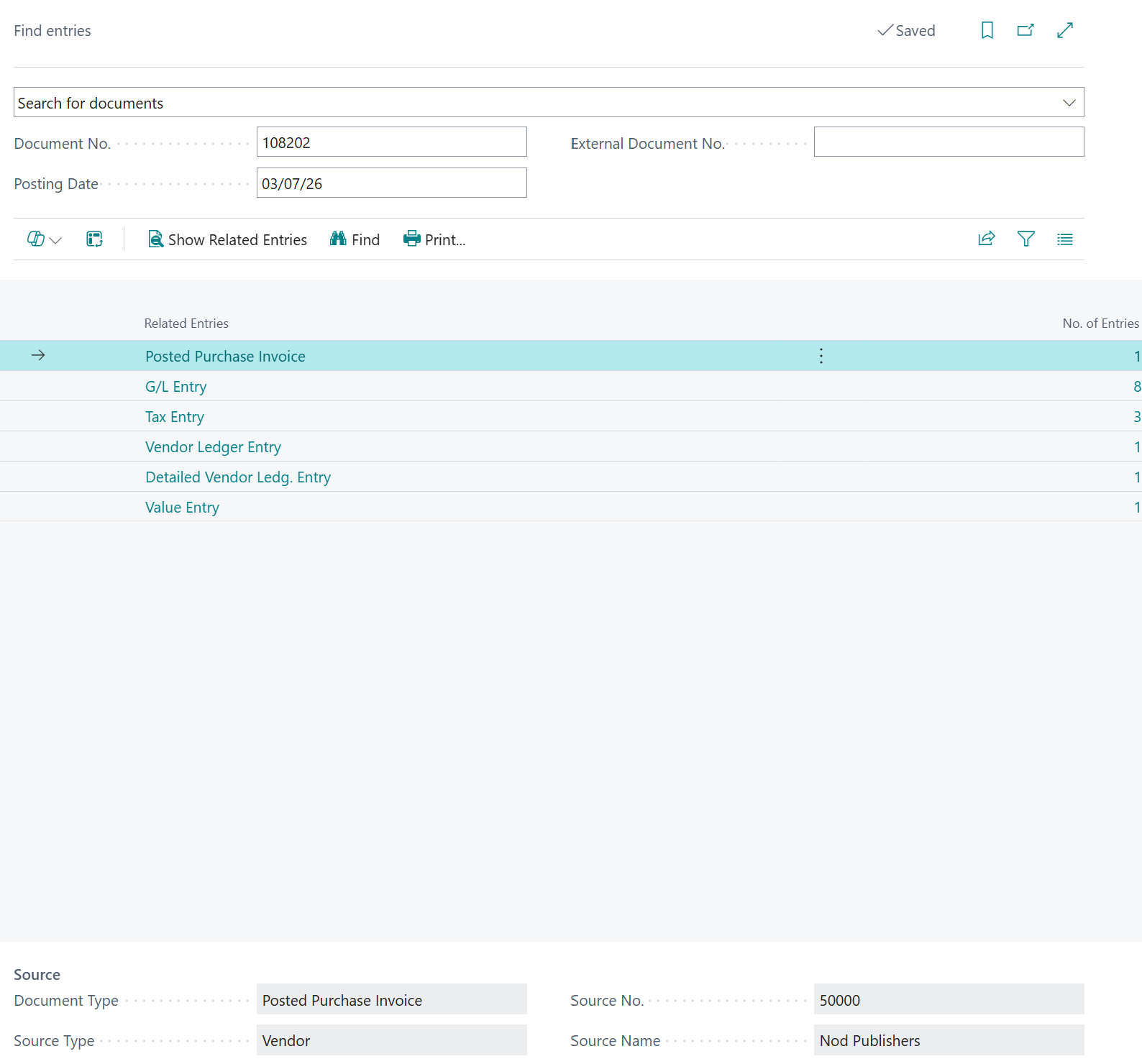Screen dimensions: 1142x1064
Task: Expand the Search for documents dropdown
Action: point(1069,103)
